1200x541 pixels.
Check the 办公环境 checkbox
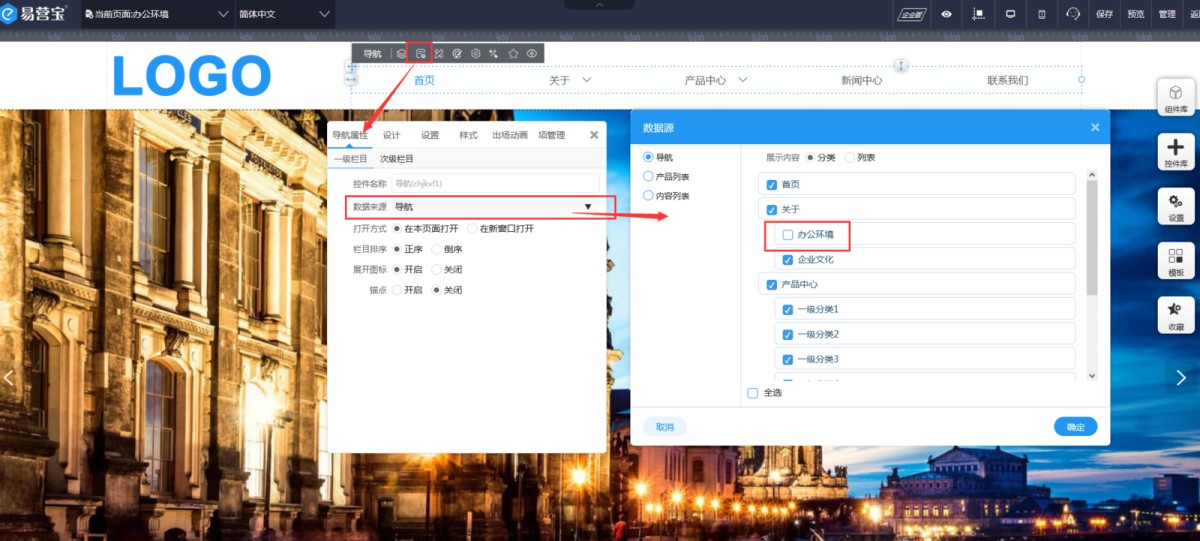(788, 235)
